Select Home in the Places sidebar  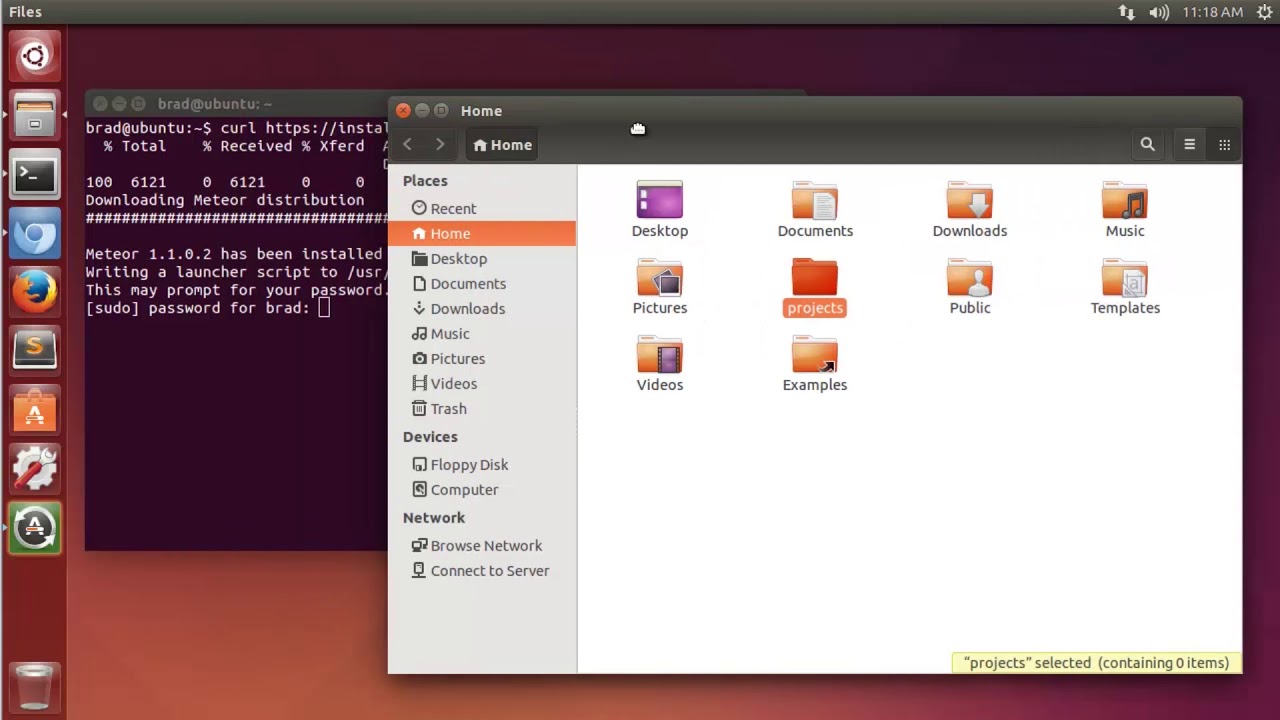482,233
